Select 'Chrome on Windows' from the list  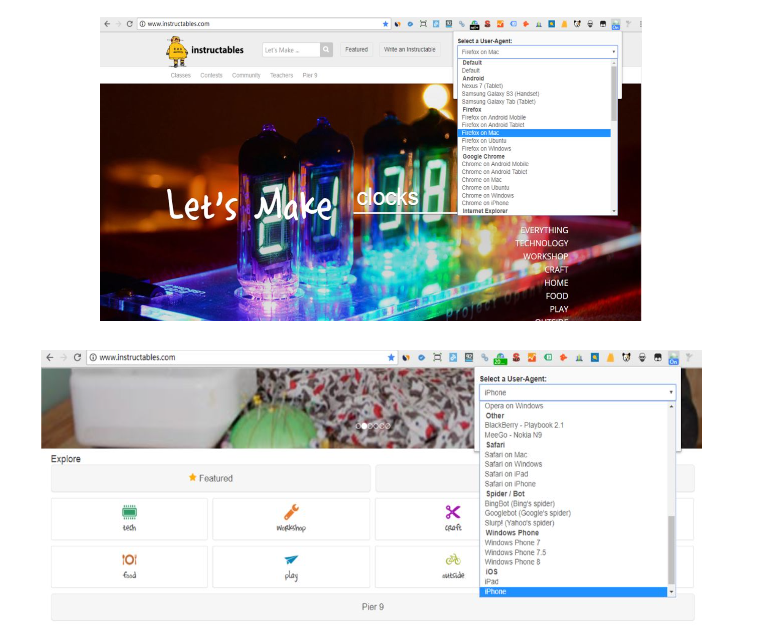pyautogui.click(x=488, y=195)
